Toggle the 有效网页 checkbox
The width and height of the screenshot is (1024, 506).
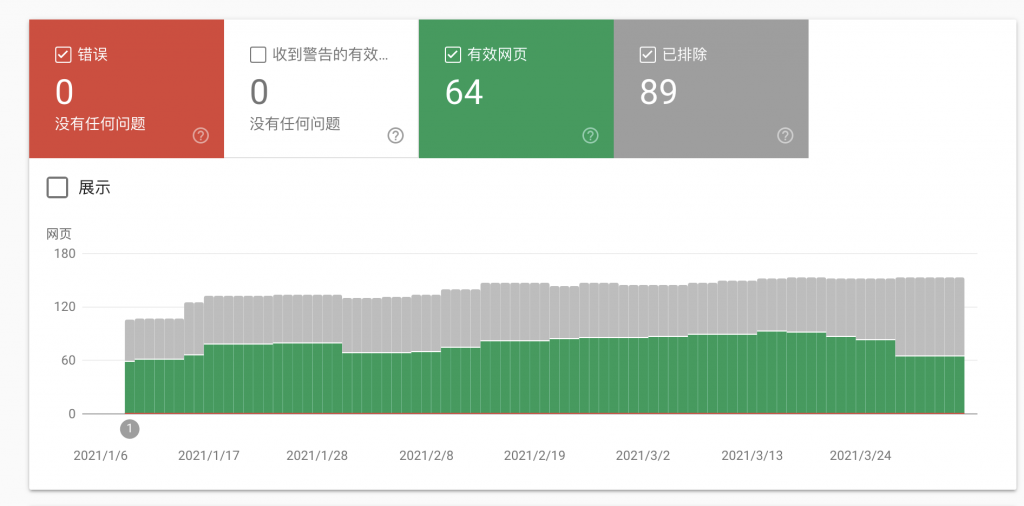(452, 54)
